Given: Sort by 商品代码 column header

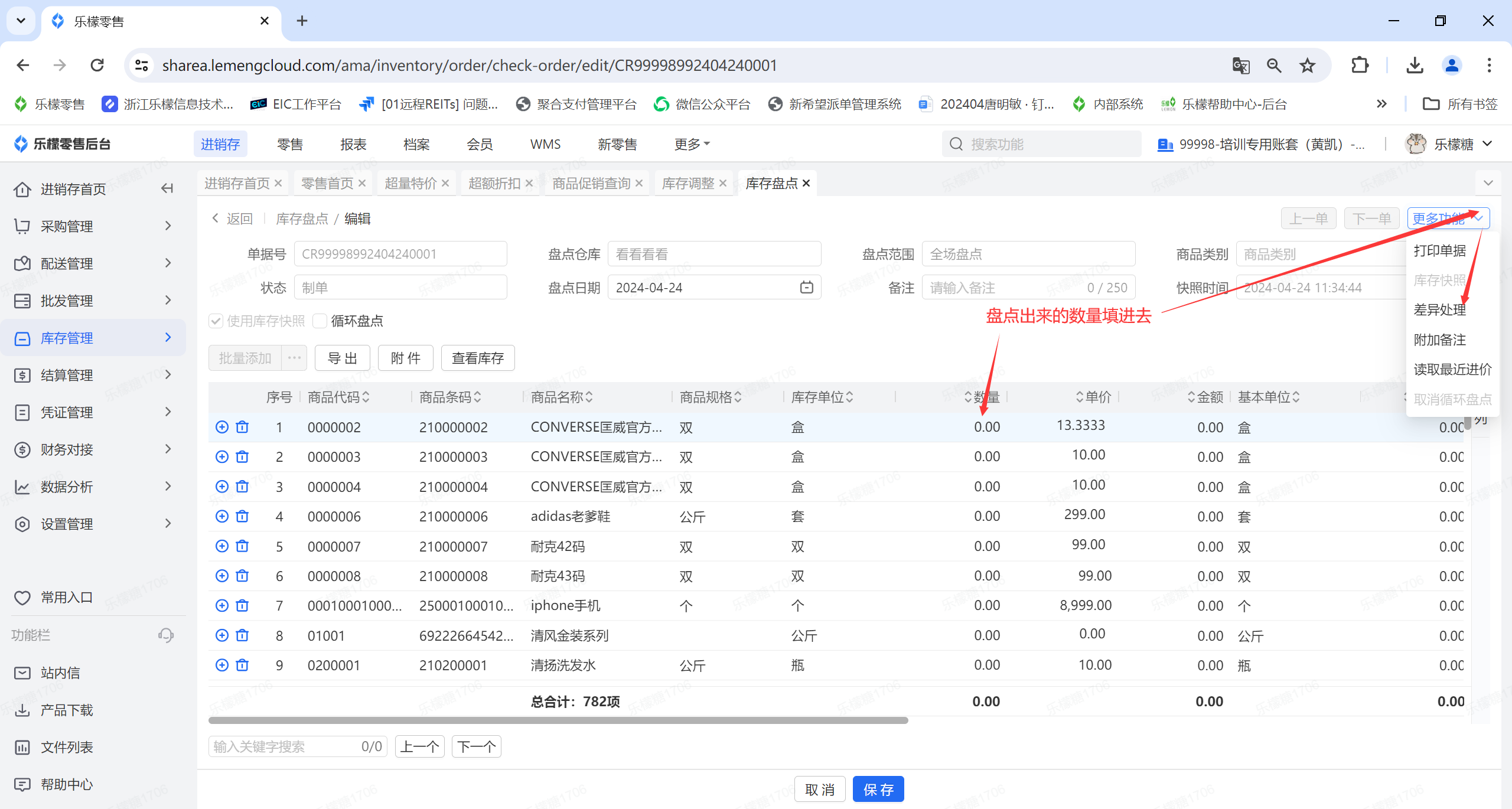Looking at the screenshot, I should (x=338, y=397).
